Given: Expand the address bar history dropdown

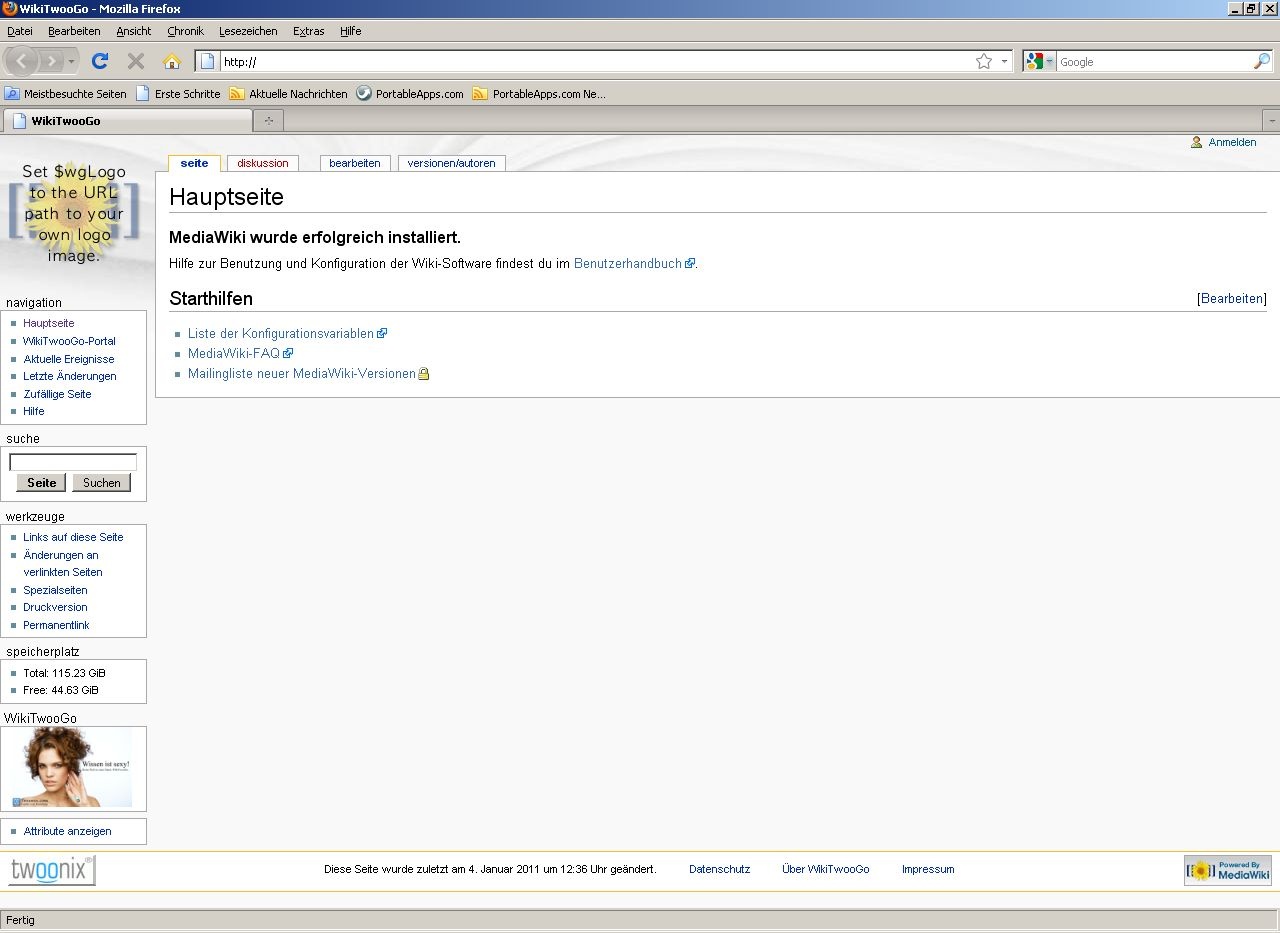Looking at the screenshot, I should point(1004,61).
